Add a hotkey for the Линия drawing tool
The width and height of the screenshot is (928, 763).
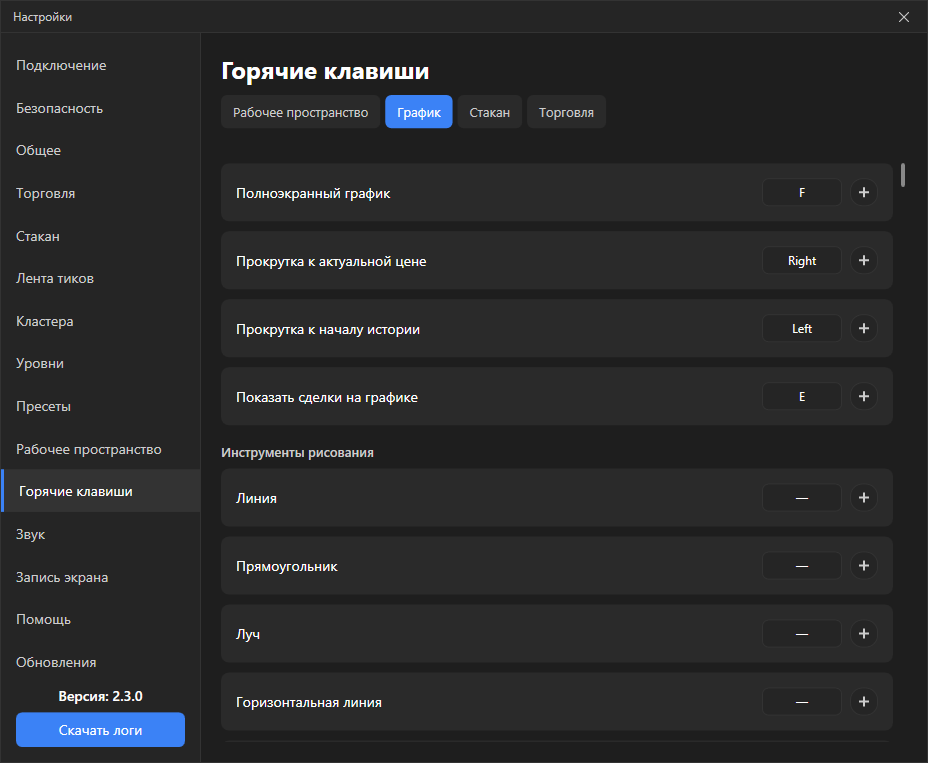point(863,498)
